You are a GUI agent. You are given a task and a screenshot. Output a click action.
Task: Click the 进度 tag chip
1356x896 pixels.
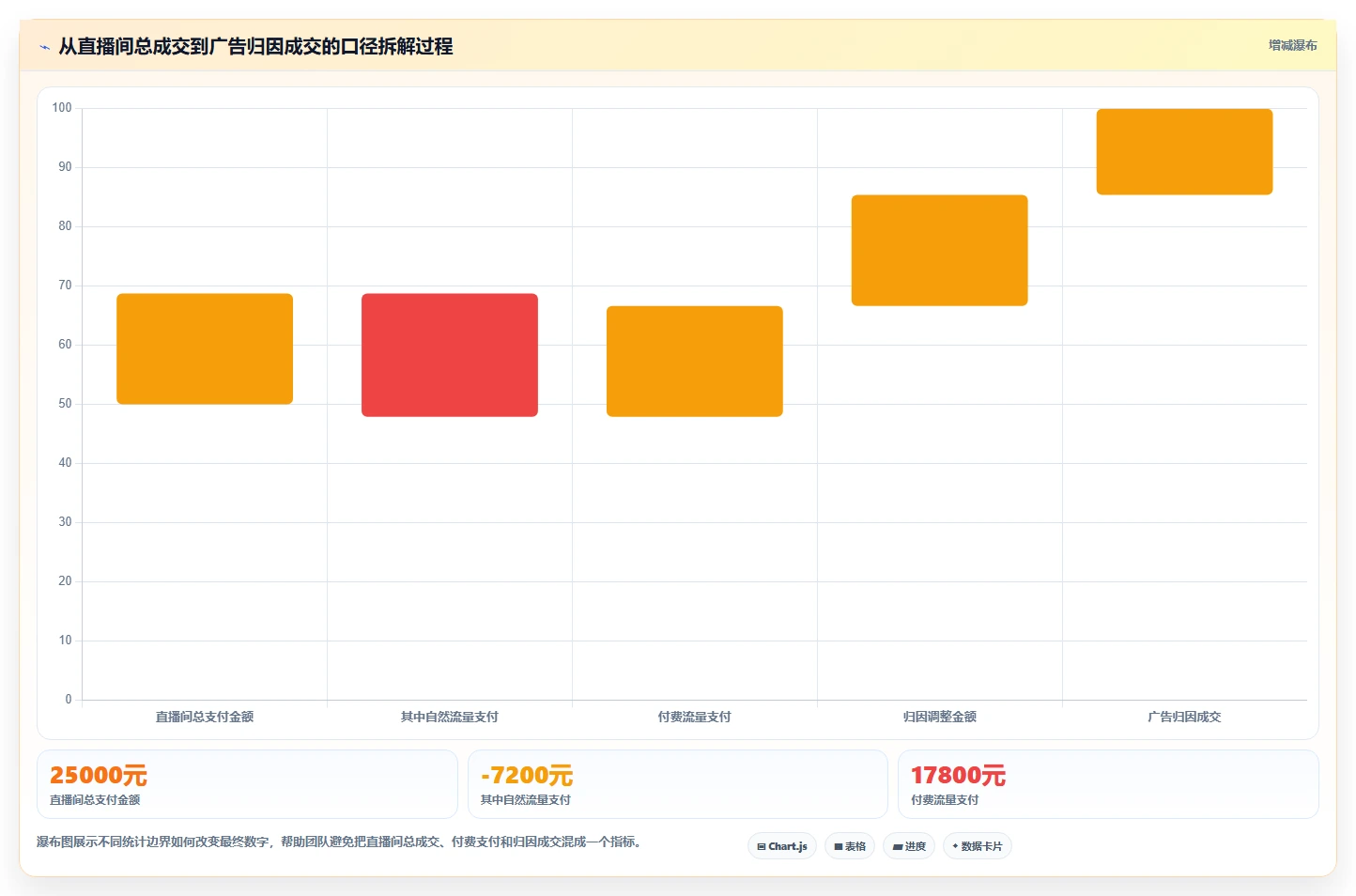click(x=909, y=846)
